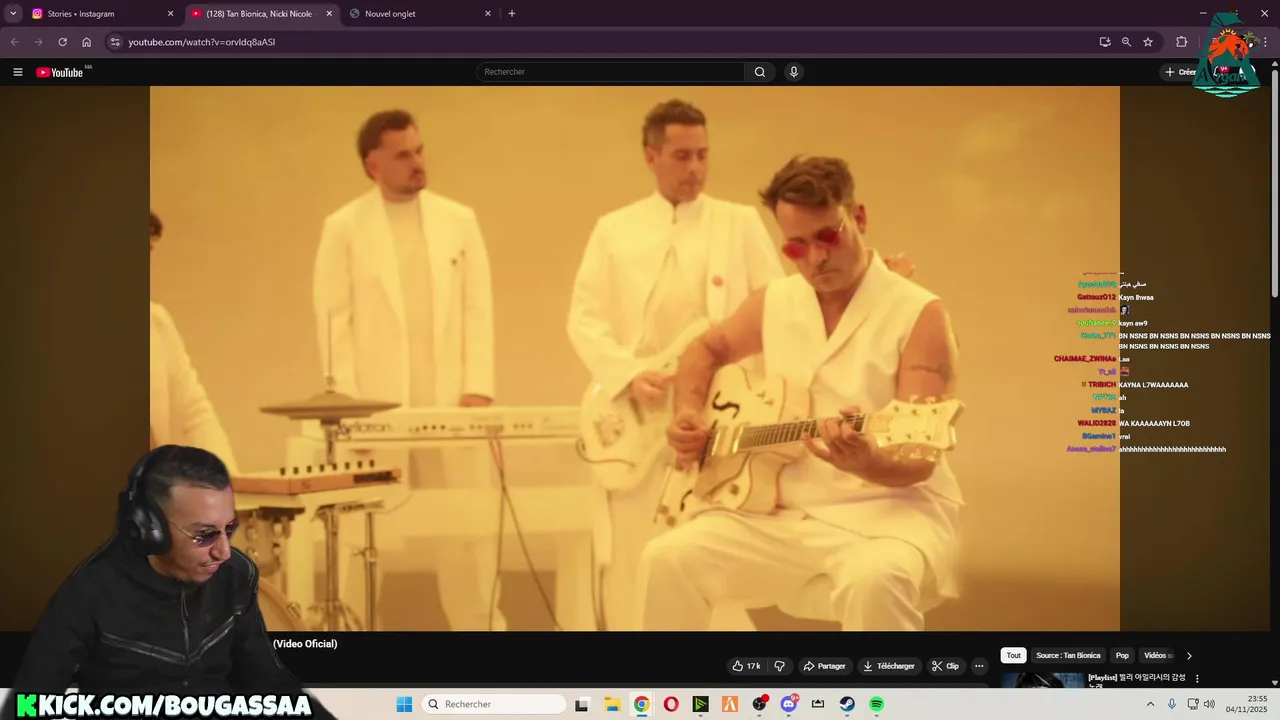The height and width of the screenshot is (720, 1280).
Task: Click the YouTube logo
Action: [x=60, y=72]
